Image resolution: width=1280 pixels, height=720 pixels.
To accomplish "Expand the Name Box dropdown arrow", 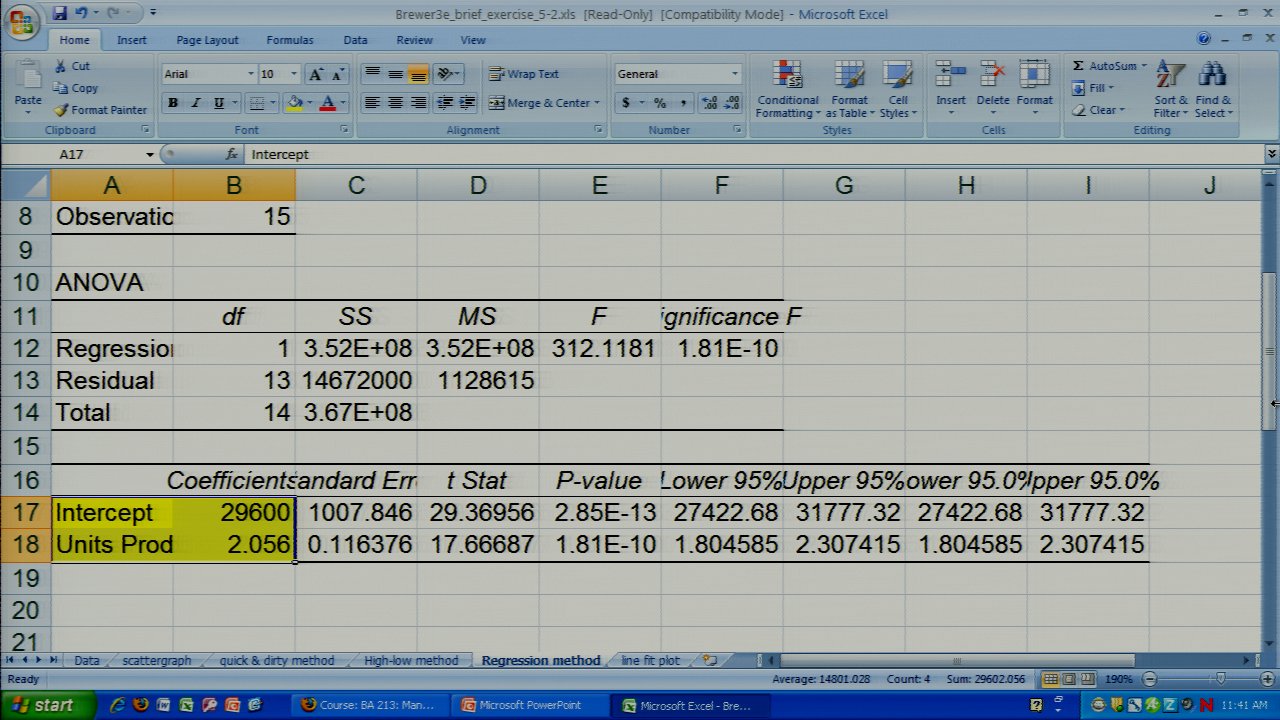I will click(150, 155).
